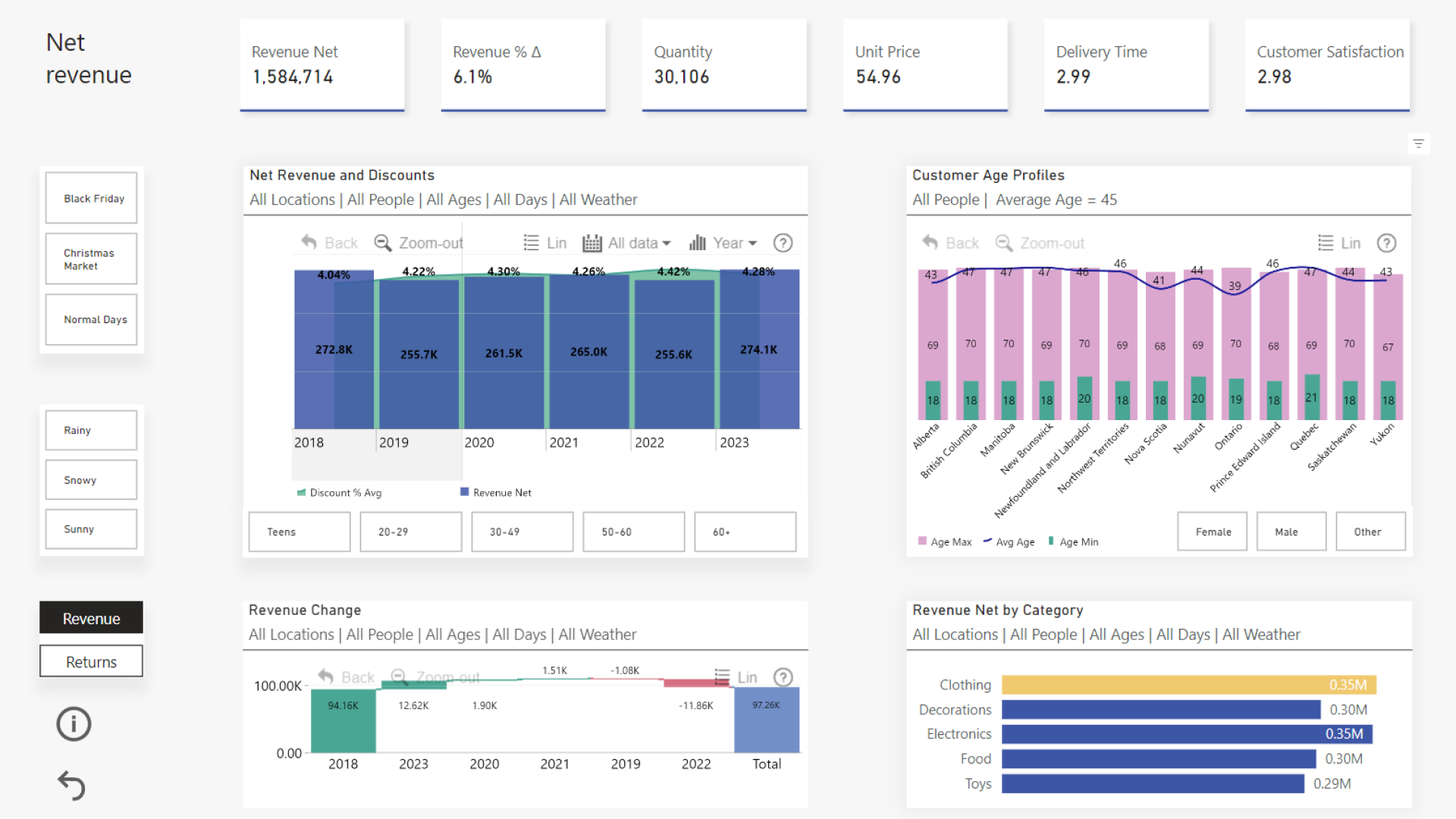Filter by Black Friday days

pyautogui.click(x=91, y=198)
